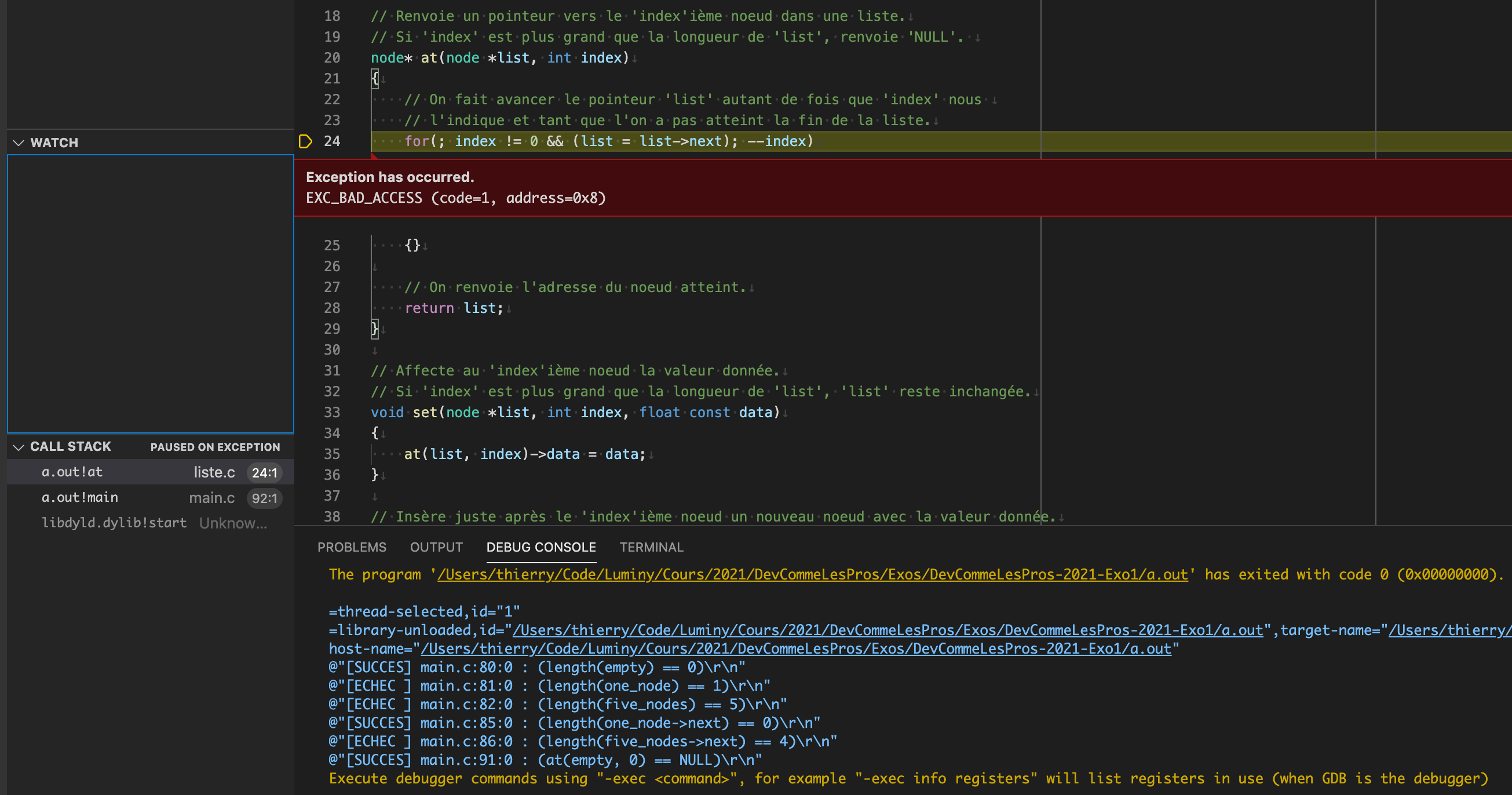Switch to the TERMINAL tab

651,546
